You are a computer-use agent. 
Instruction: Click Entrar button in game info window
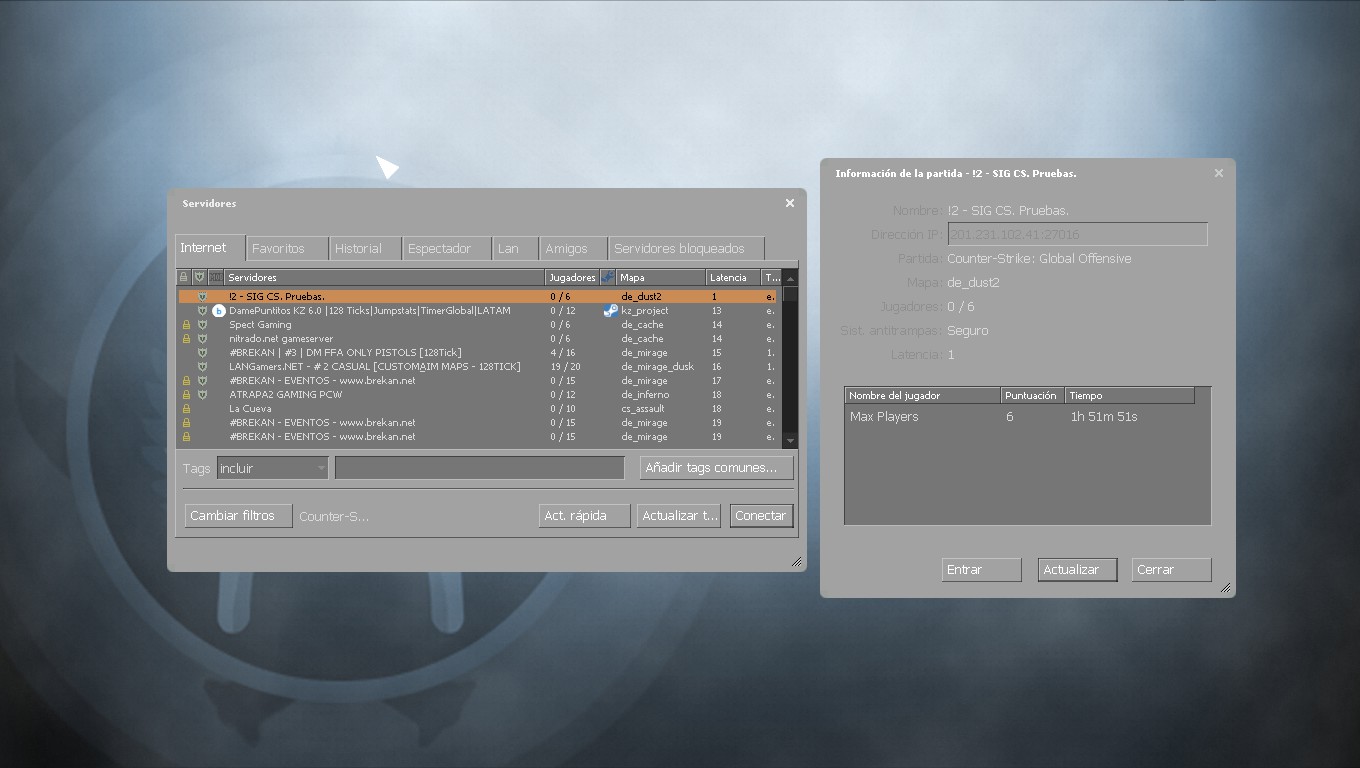point(981,570)
